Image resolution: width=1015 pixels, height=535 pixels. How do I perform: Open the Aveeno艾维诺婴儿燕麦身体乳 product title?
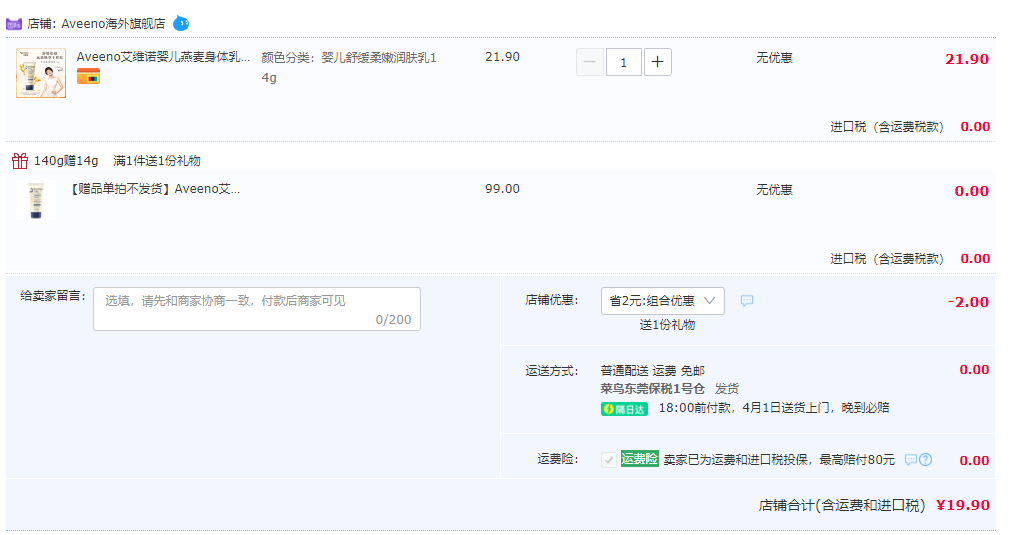(x=163, y=57)
